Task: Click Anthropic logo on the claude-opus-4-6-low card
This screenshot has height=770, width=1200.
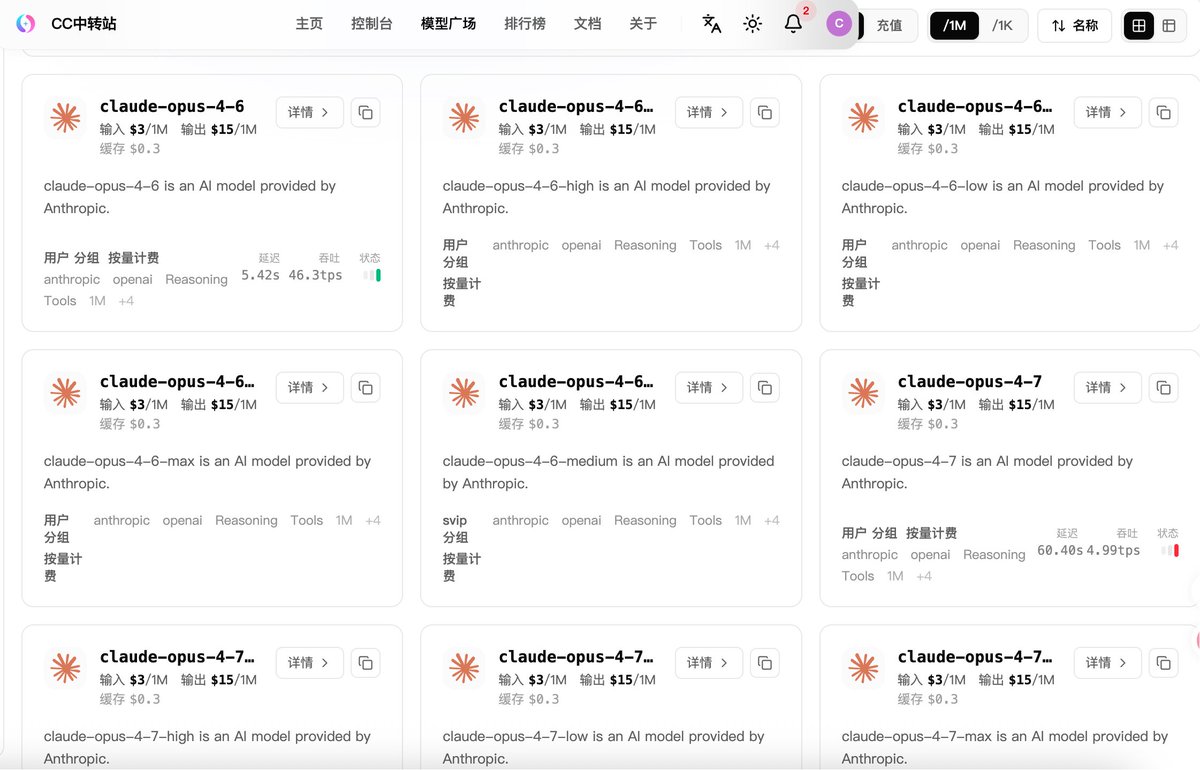Action: pyautogui.click(x=863, y=118)
